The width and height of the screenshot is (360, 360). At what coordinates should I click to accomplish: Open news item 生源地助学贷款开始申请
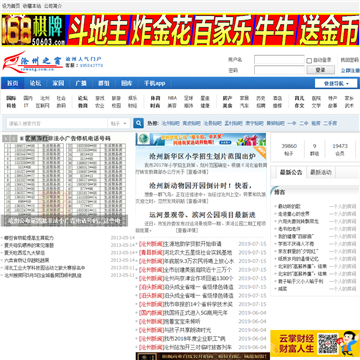tap(193, 244)
